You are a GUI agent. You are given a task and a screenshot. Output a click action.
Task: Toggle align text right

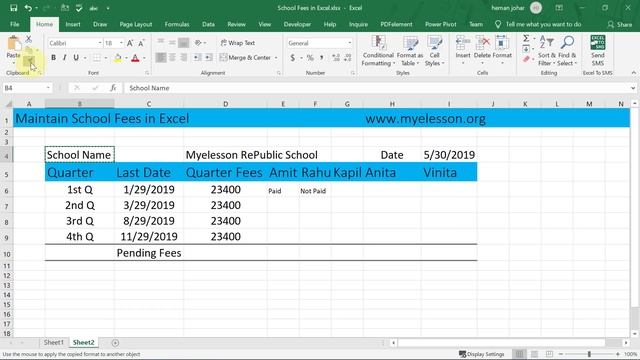(x=184, y=58)
